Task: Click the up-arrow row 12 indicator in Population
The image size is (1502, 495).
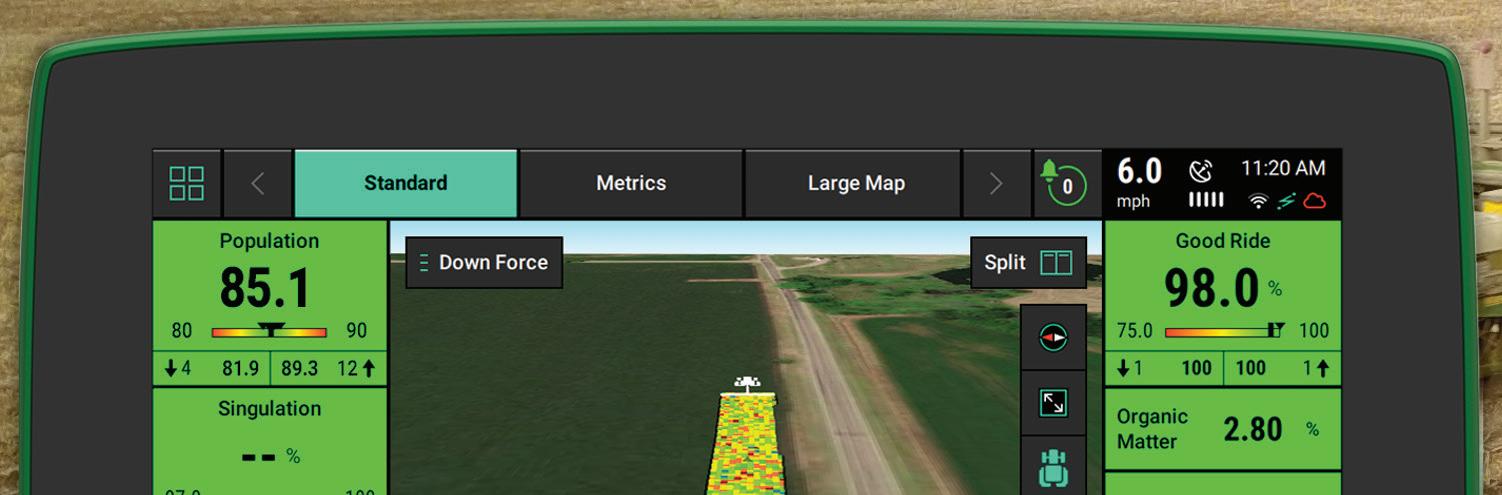Action: (357, 369)
